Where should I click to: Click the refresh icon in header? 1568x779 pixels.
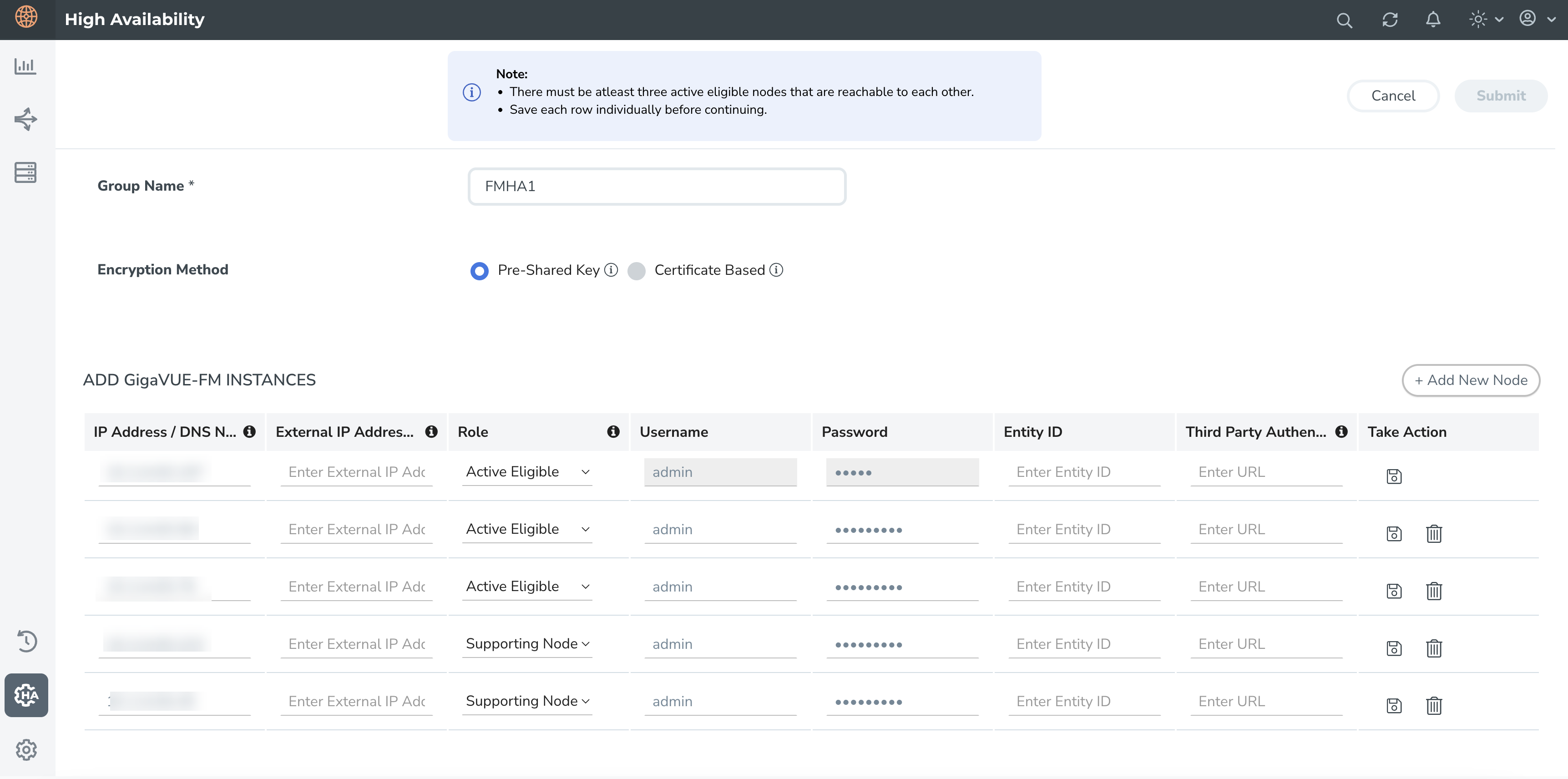(x=1390, y=20)
